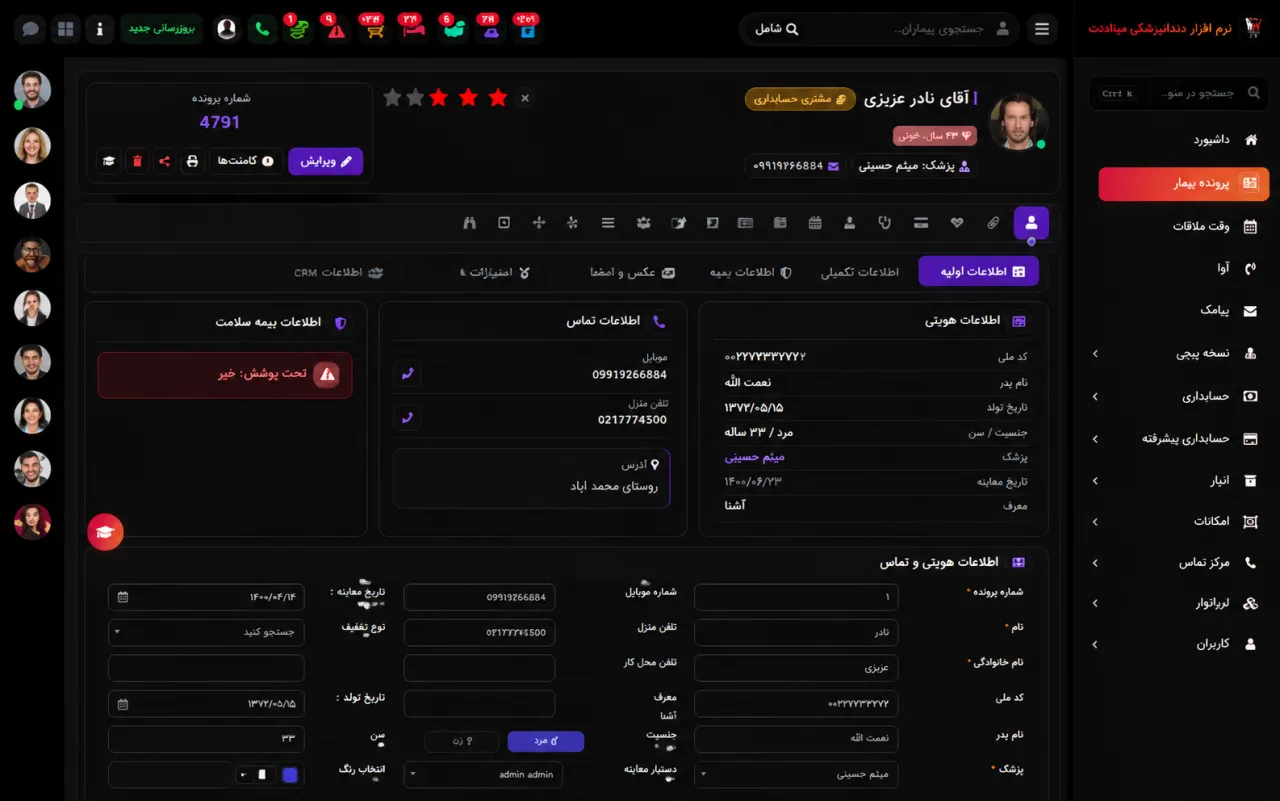Click the menu search field in sidebar
The height and width of the screenshot is (801, 1280).
click(1178, 94)
